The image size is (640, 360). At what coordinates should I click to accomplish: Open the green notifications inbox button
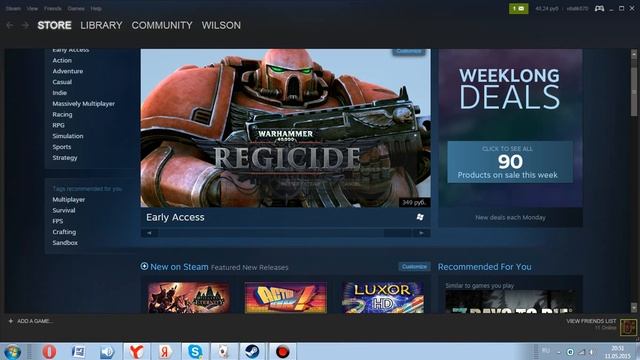518,8
